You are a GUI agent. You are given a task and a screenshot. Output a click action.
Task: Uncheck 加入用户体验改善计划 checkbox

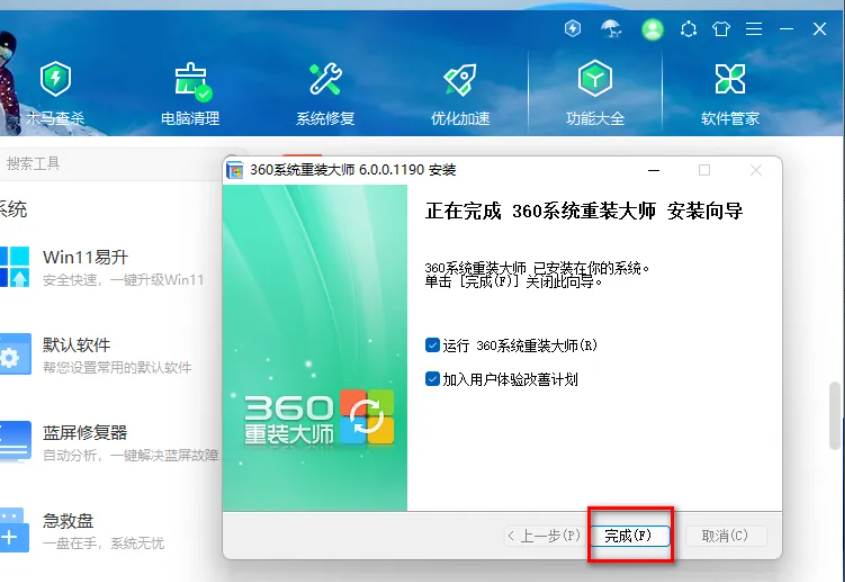click(x=432, y=379)
